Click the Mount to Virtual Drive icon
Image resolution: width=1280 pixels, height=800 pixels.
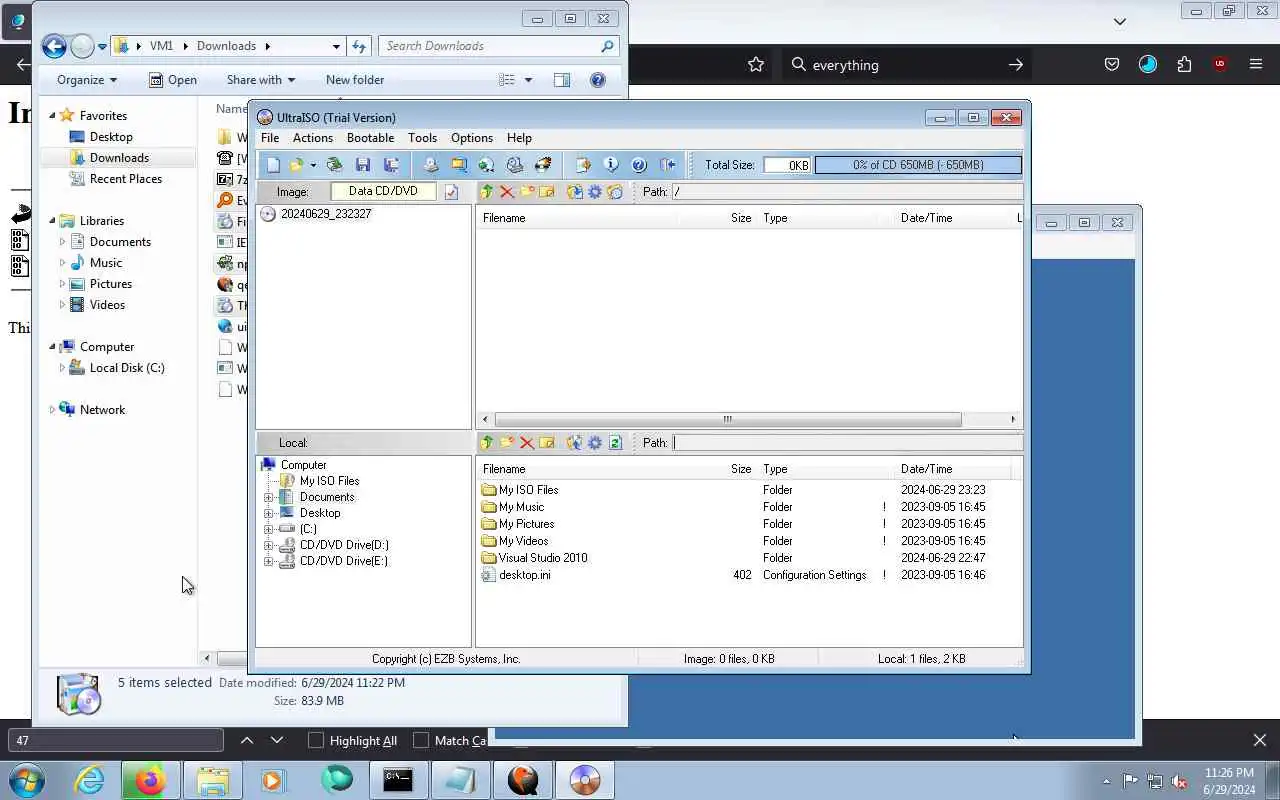[515, 165]
